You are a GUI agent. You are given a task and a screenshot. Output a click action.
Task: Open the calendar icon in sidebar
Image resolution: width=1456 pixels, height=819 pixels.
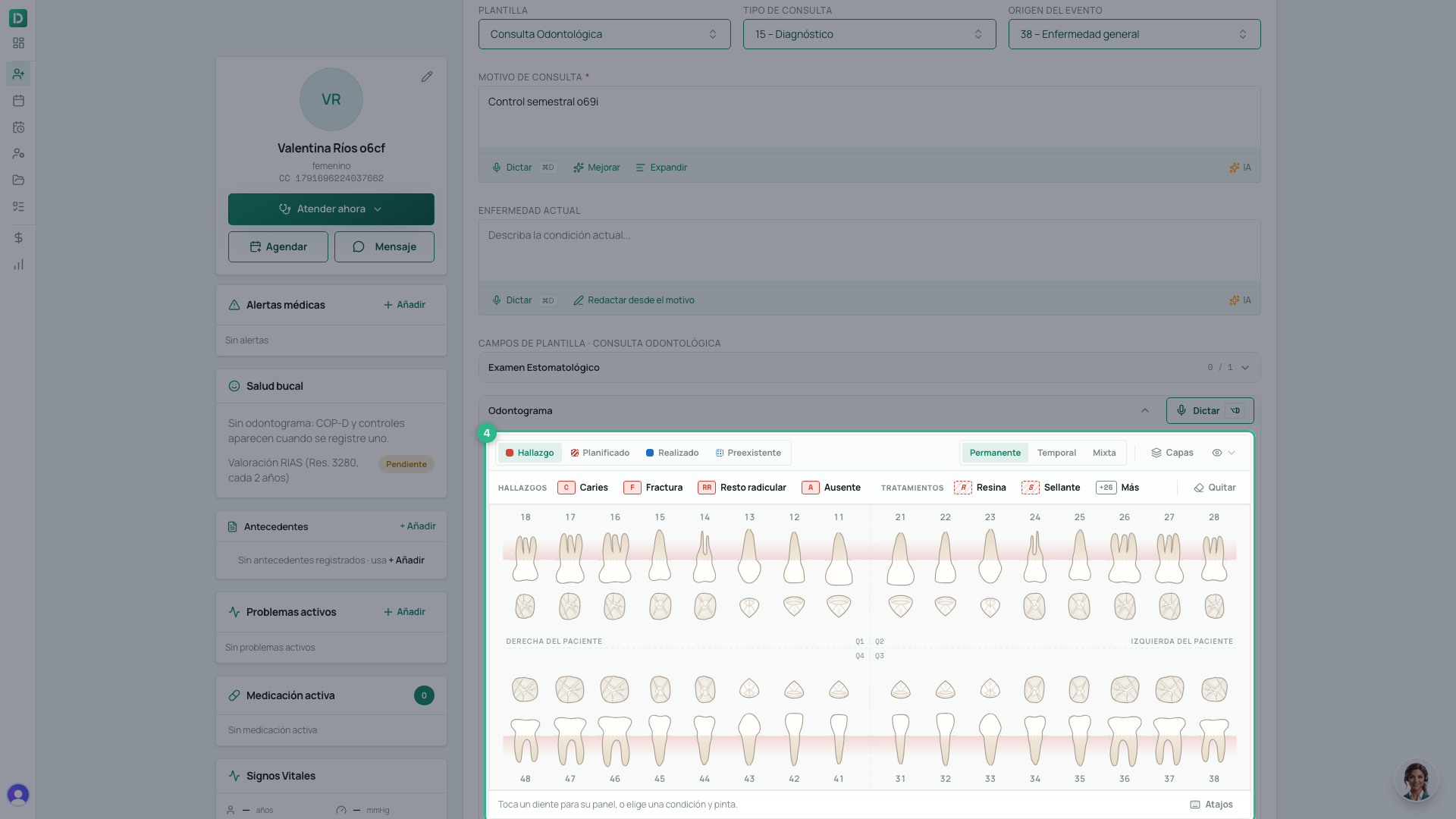18,101
